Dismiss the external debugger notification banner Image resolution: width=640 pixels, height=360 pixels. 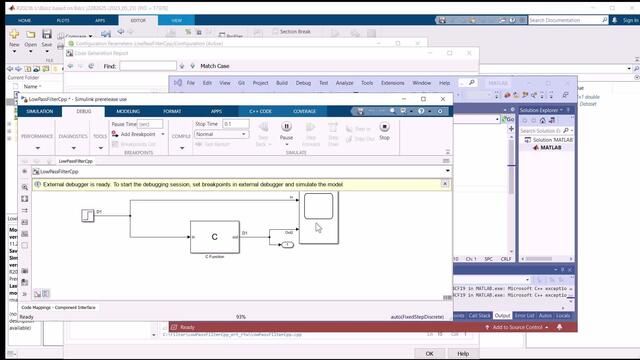(445, 184)
